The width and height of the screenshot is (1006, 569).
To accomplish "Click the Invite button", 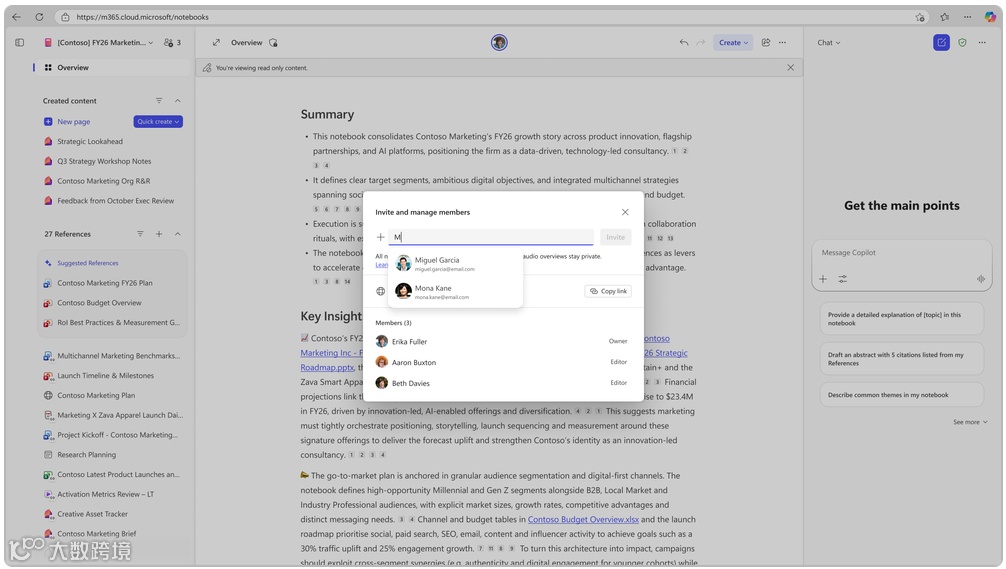I will (x=615, y=237).
